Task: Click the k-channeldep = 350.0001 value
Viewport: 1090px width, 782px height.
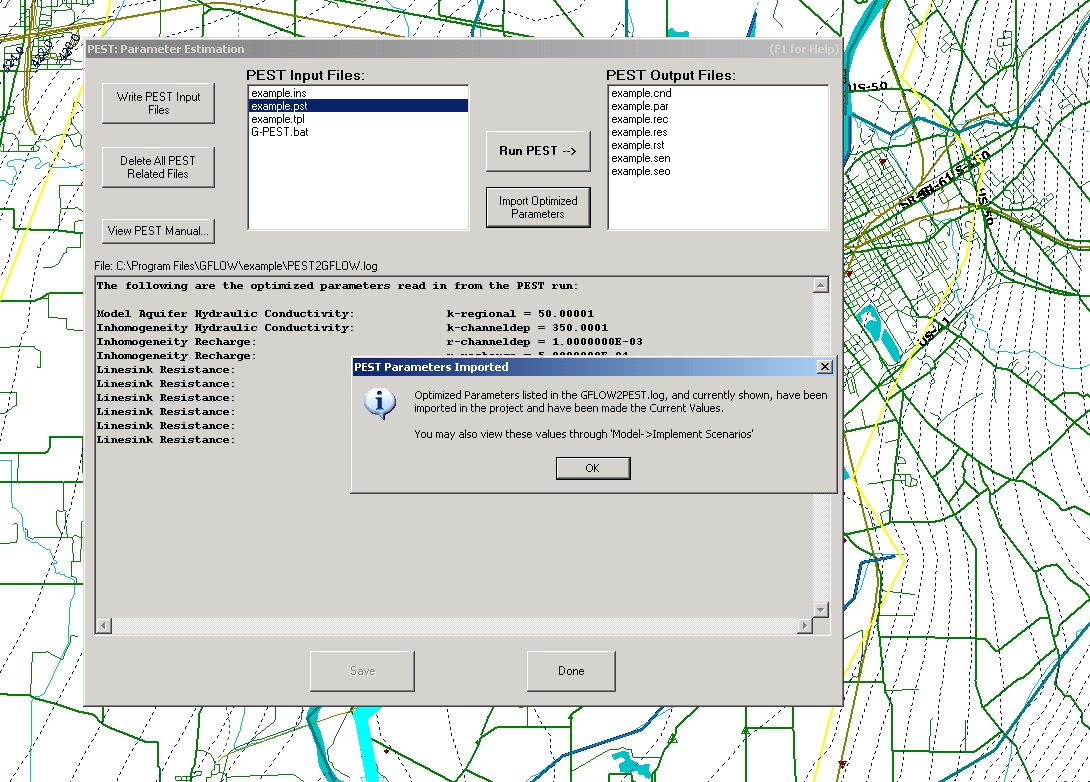Action: click(527, 327)
